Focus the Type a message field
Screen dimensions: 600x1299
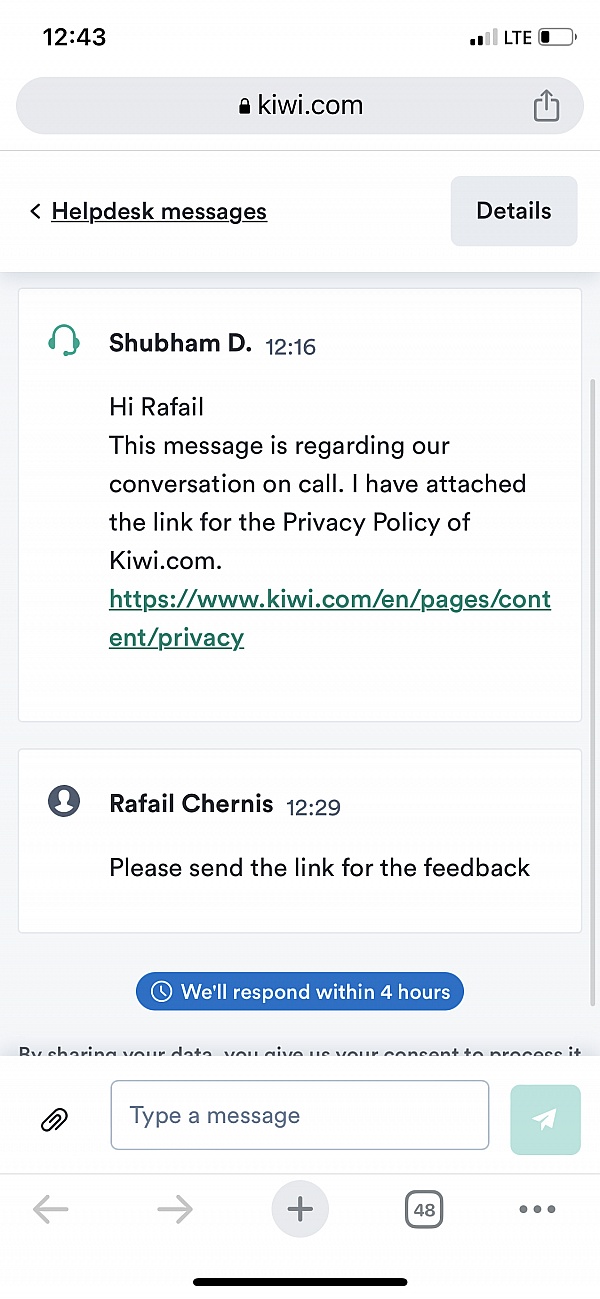tap(300, 1115)
